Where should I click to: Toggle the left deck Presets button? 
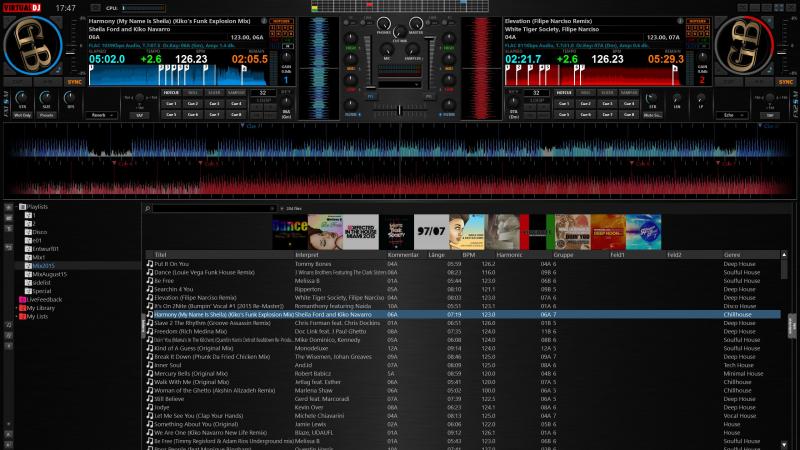pyautogui.click(x=46, y=115)
